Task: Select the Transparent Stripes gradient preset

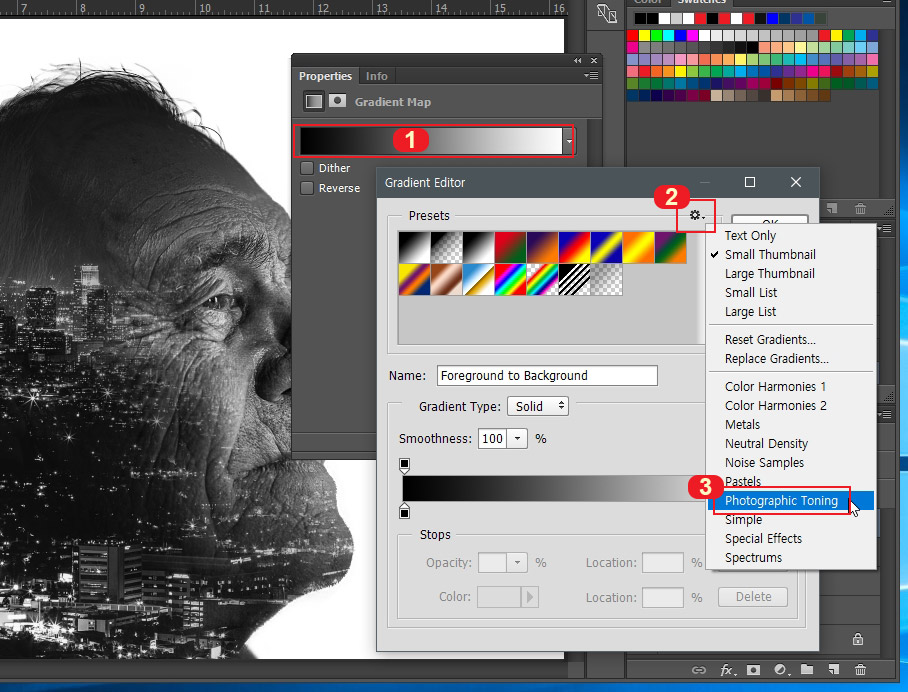Action: tap(574, 280)
